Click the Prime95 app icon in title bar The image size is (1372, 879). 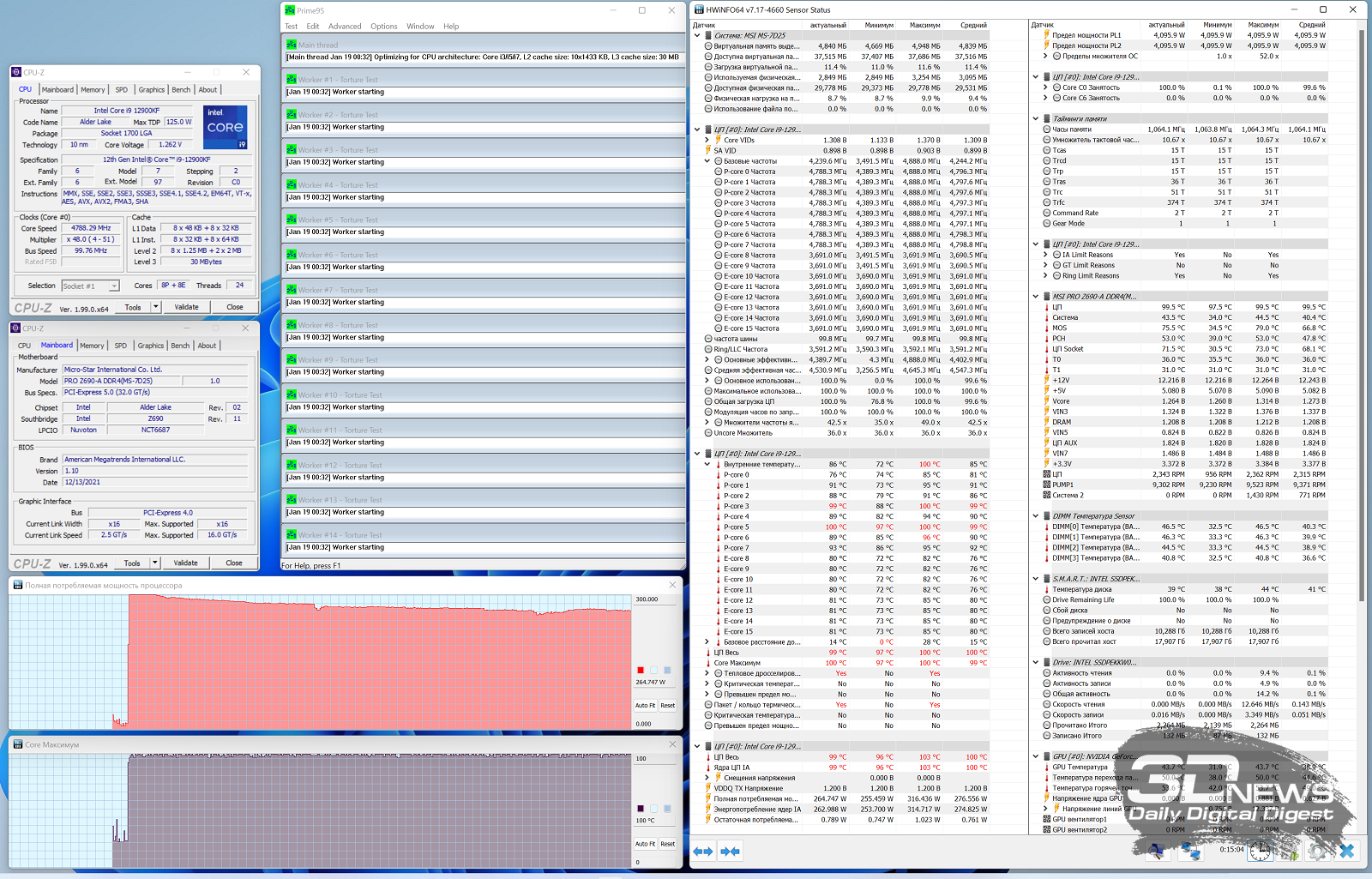[290, 10]
